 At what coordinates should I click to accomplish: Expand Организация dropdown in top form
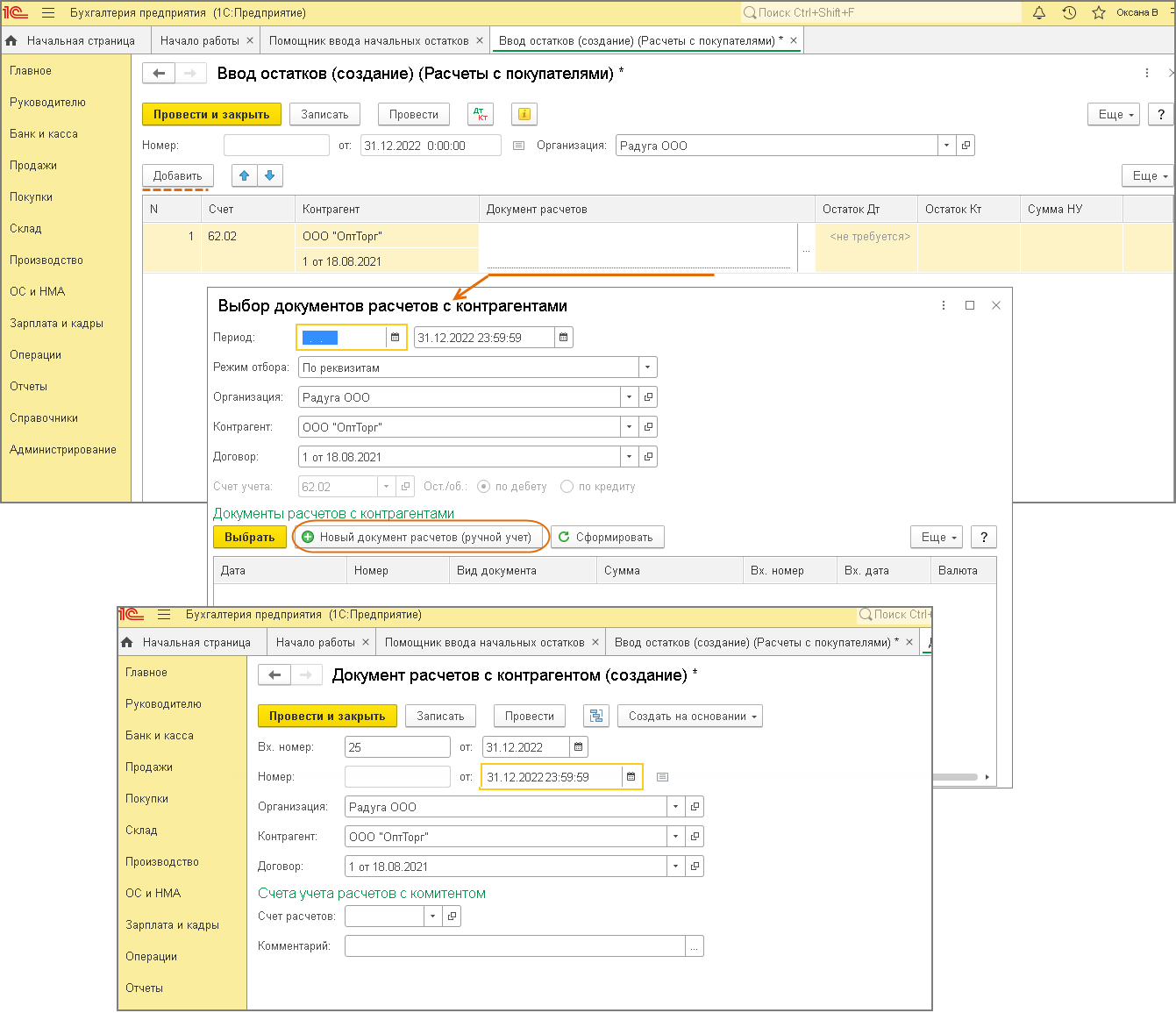946,146
